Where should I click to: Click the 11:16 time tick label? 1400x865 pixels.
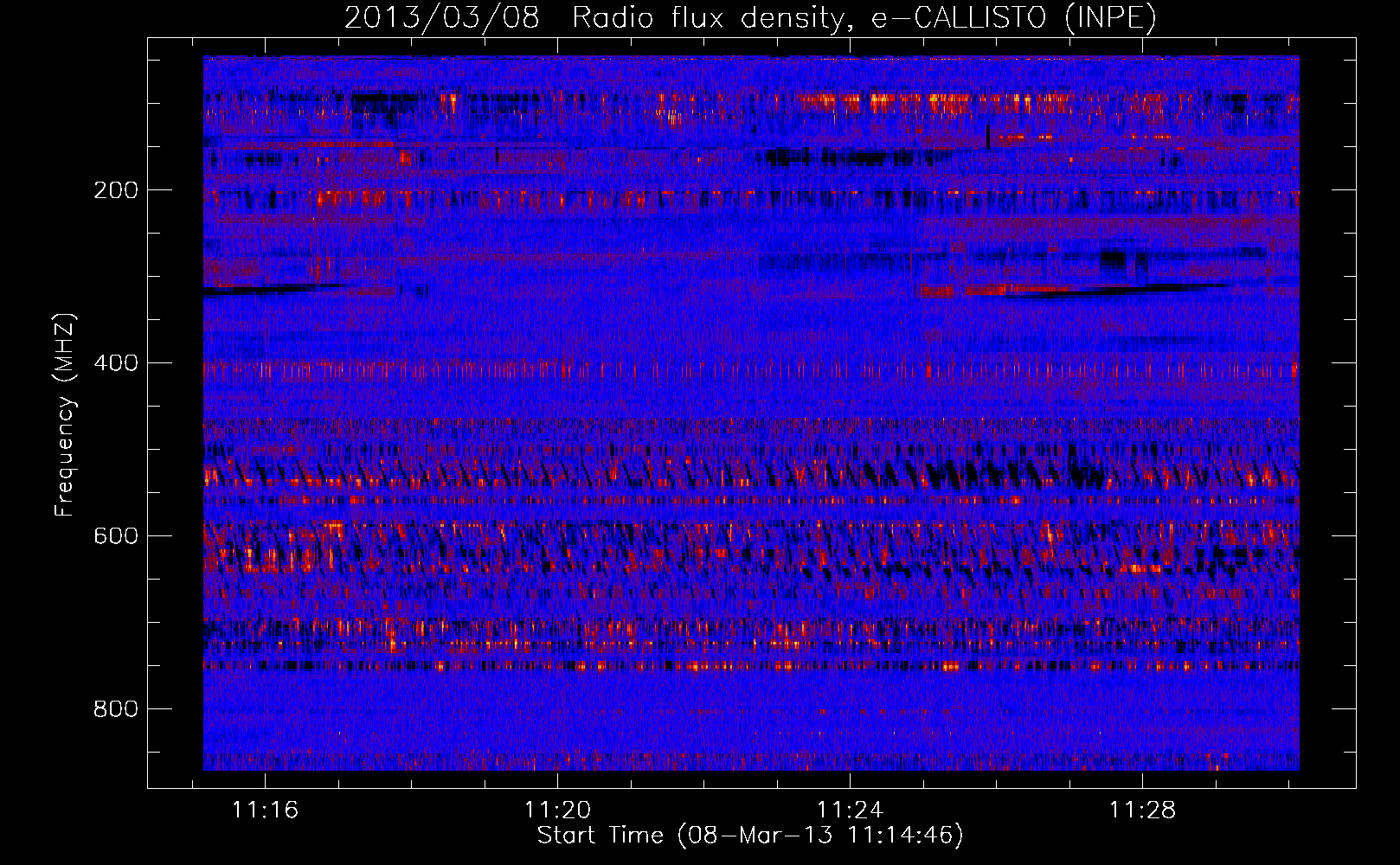(265, 810)
